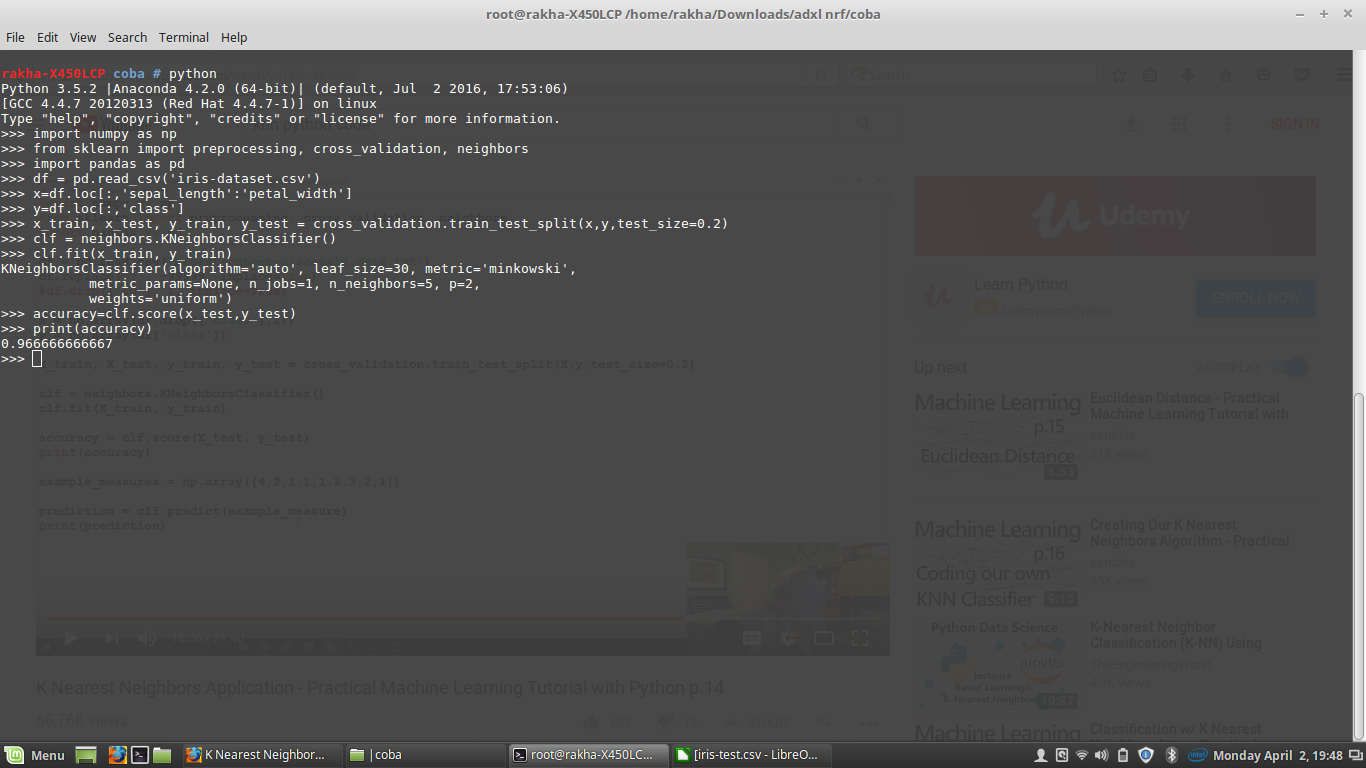1366x768 pixels.
Task: Launch Firefox from the panel launcher
Action: point(117,755)
